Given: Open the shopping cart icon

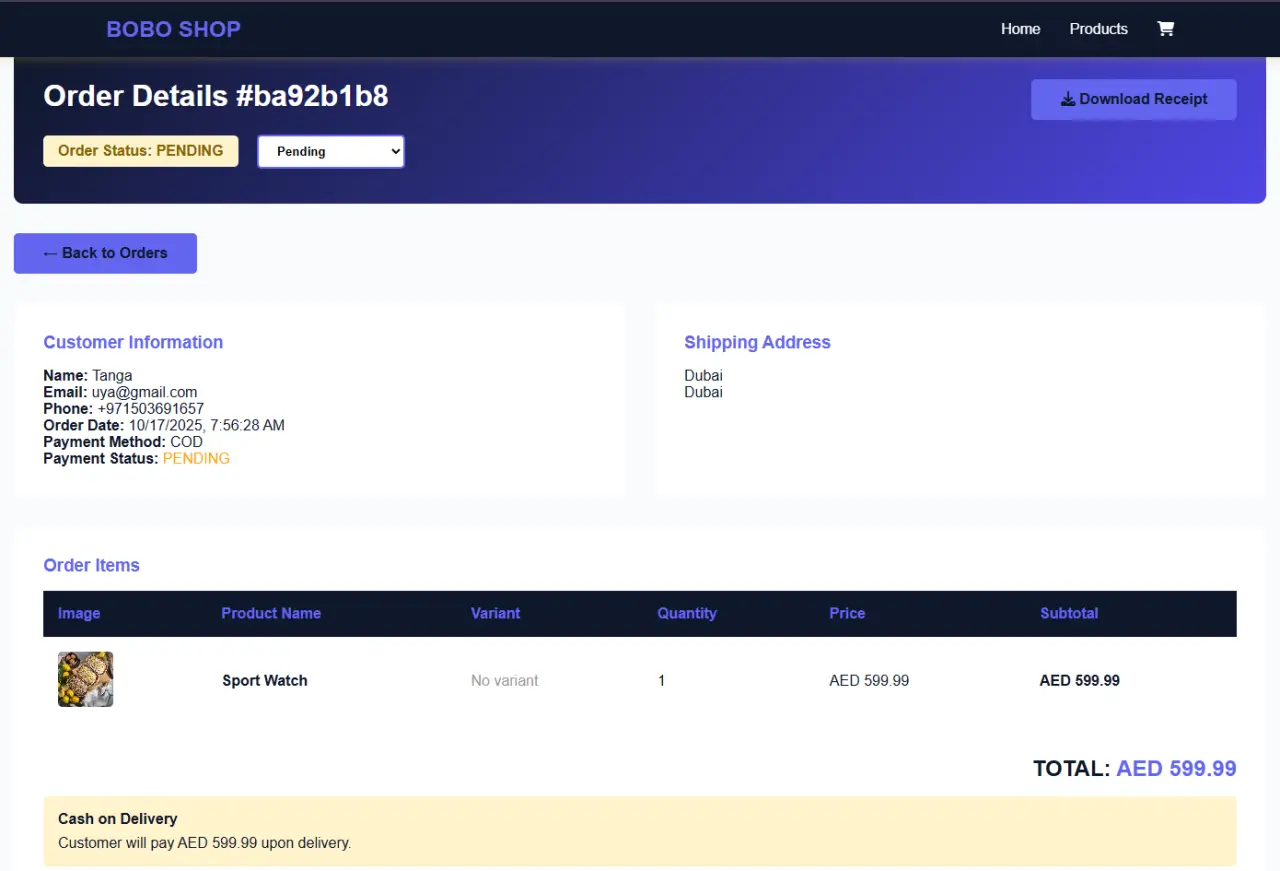Looking at the screenshot, I should point(1165,29).
